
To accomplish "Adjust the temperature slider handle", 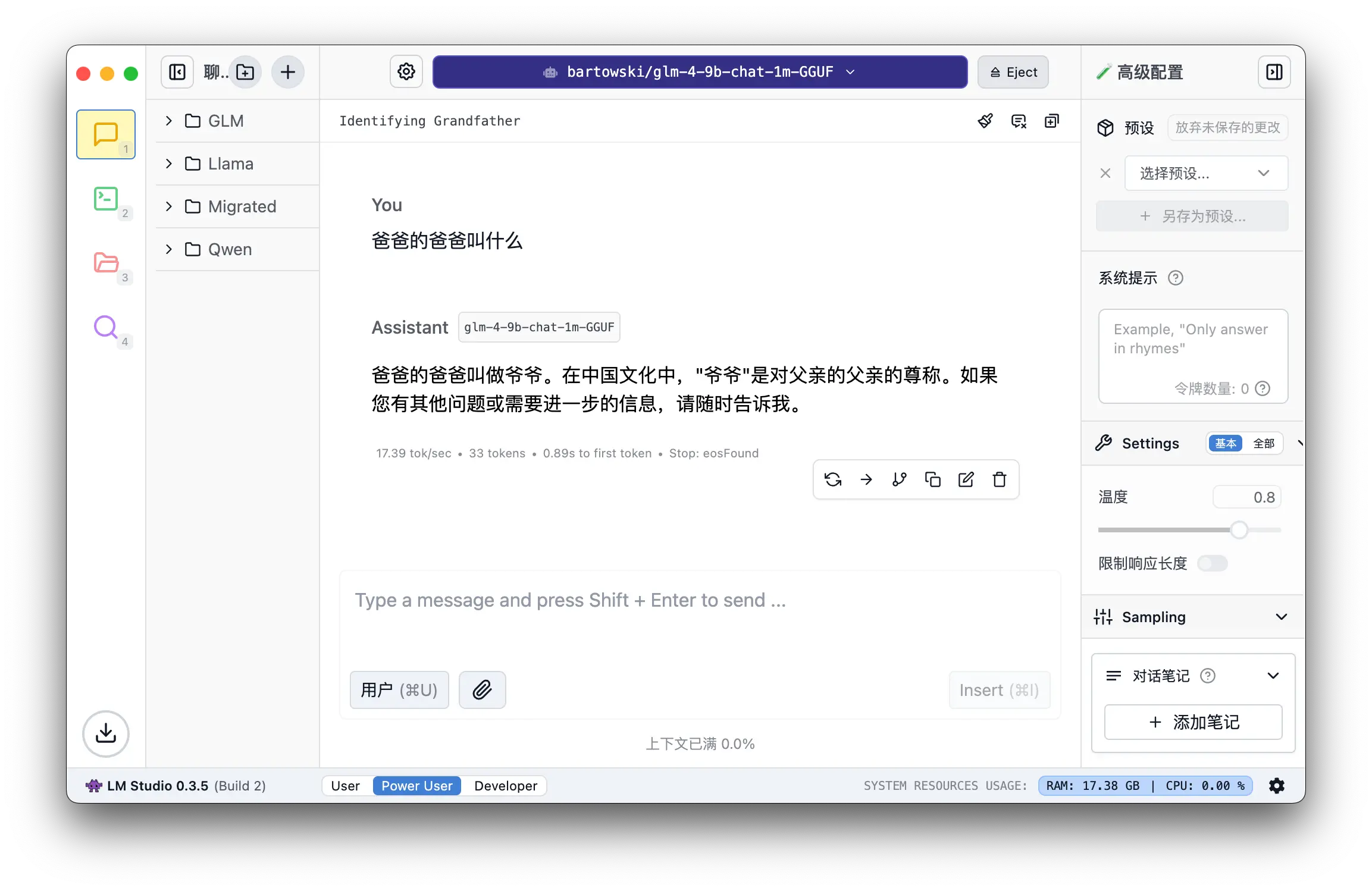I will point(1239,530).
